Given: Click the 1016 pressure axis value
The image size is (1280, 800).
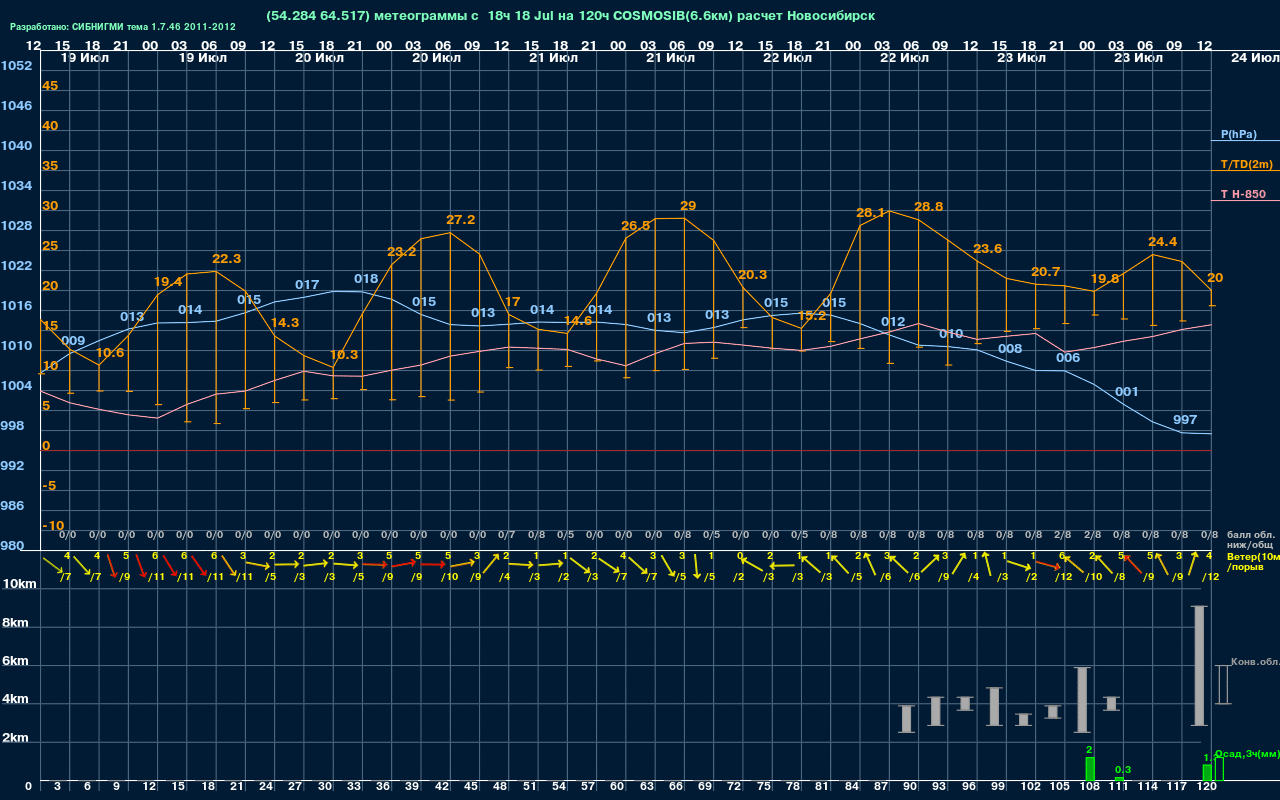Looking at the screenshot, I should tap(16, 305).
